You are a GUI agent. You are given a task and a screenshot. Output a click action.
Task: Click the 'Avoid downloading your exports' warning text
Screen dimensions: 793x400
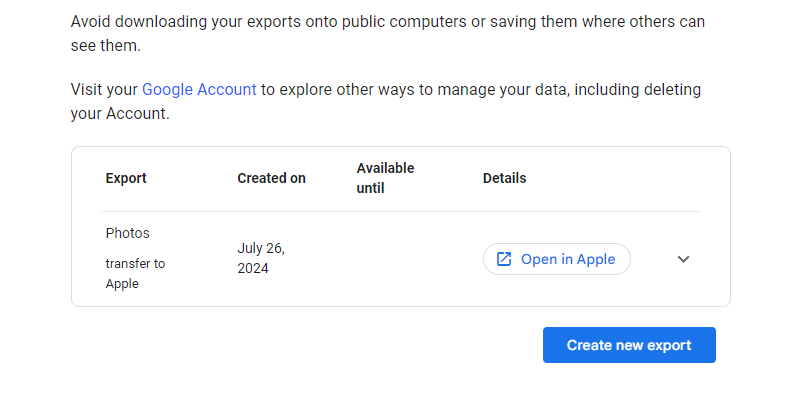click(200, 20)
